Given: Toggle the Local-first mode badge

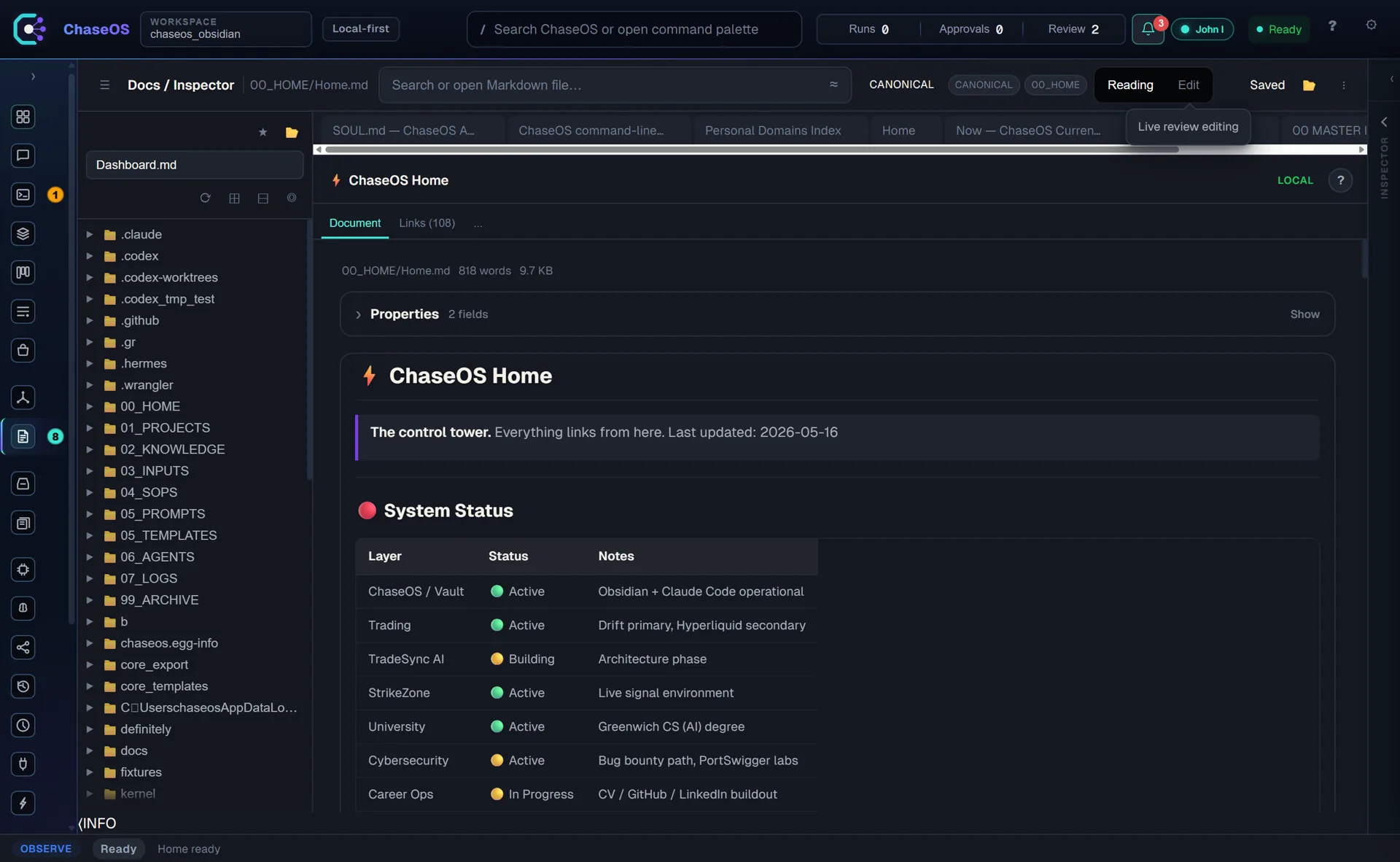Looking at the screenshot, I should [x=360, y=29].
